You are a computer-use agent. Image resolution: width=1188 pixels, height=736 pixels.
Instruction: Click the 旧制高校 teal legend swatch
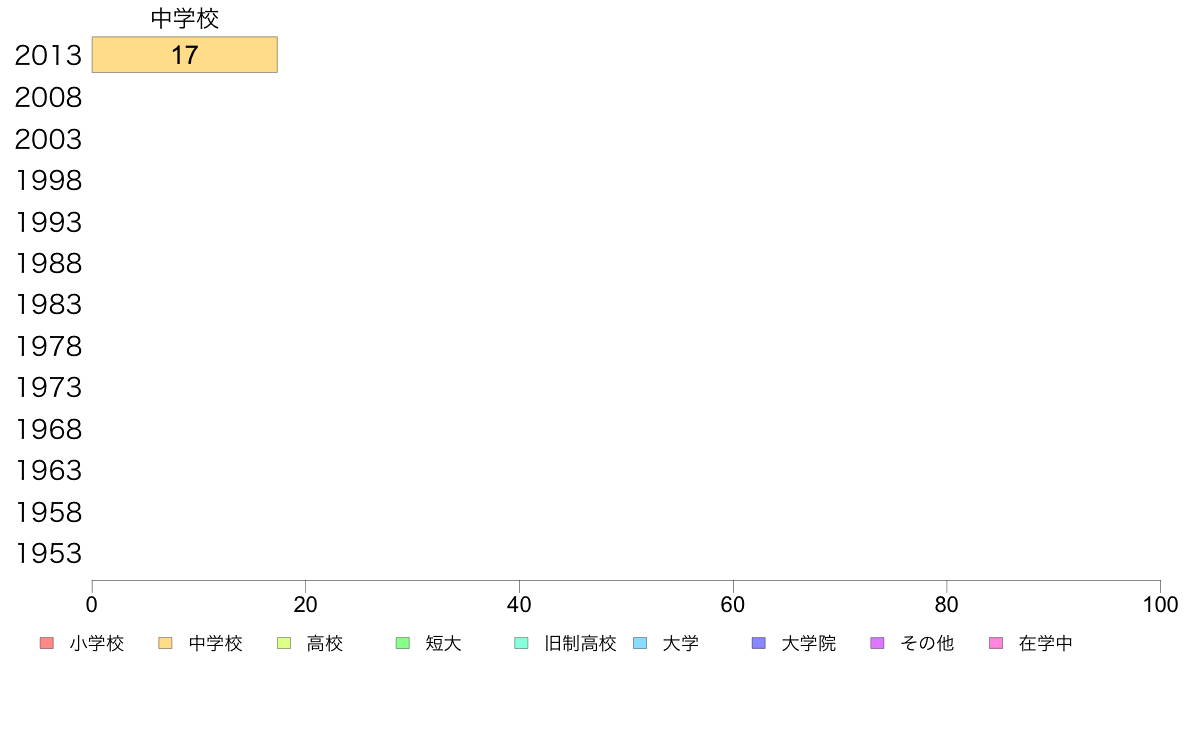(x=521, y=644)
